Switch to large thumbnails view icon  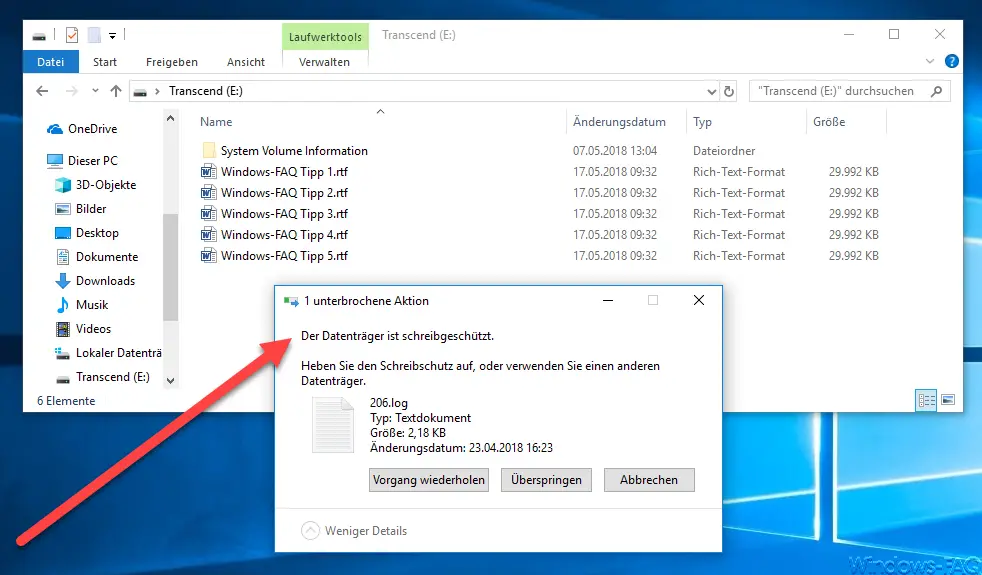click(948, 400)
